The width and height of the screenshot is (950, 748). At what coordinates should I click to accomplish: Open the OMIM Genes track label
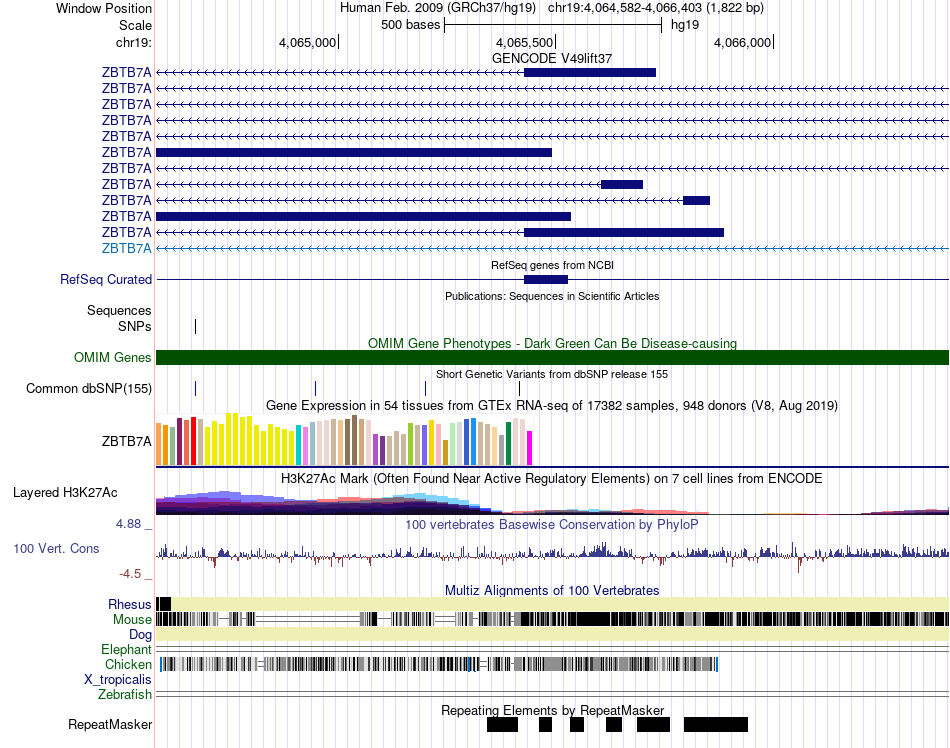(112, 357)
